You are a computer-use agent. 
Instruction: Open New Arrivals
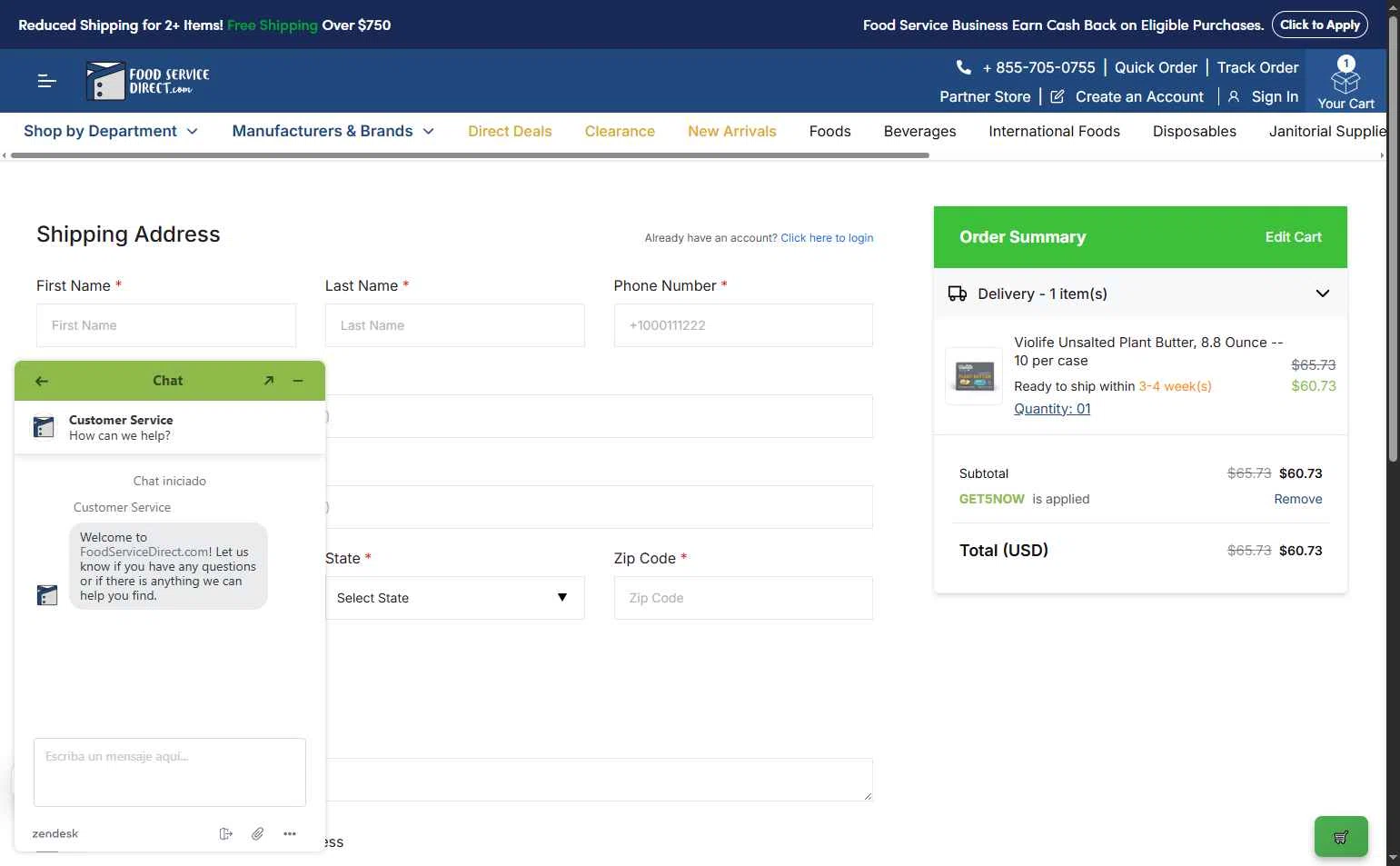(732, 131)
